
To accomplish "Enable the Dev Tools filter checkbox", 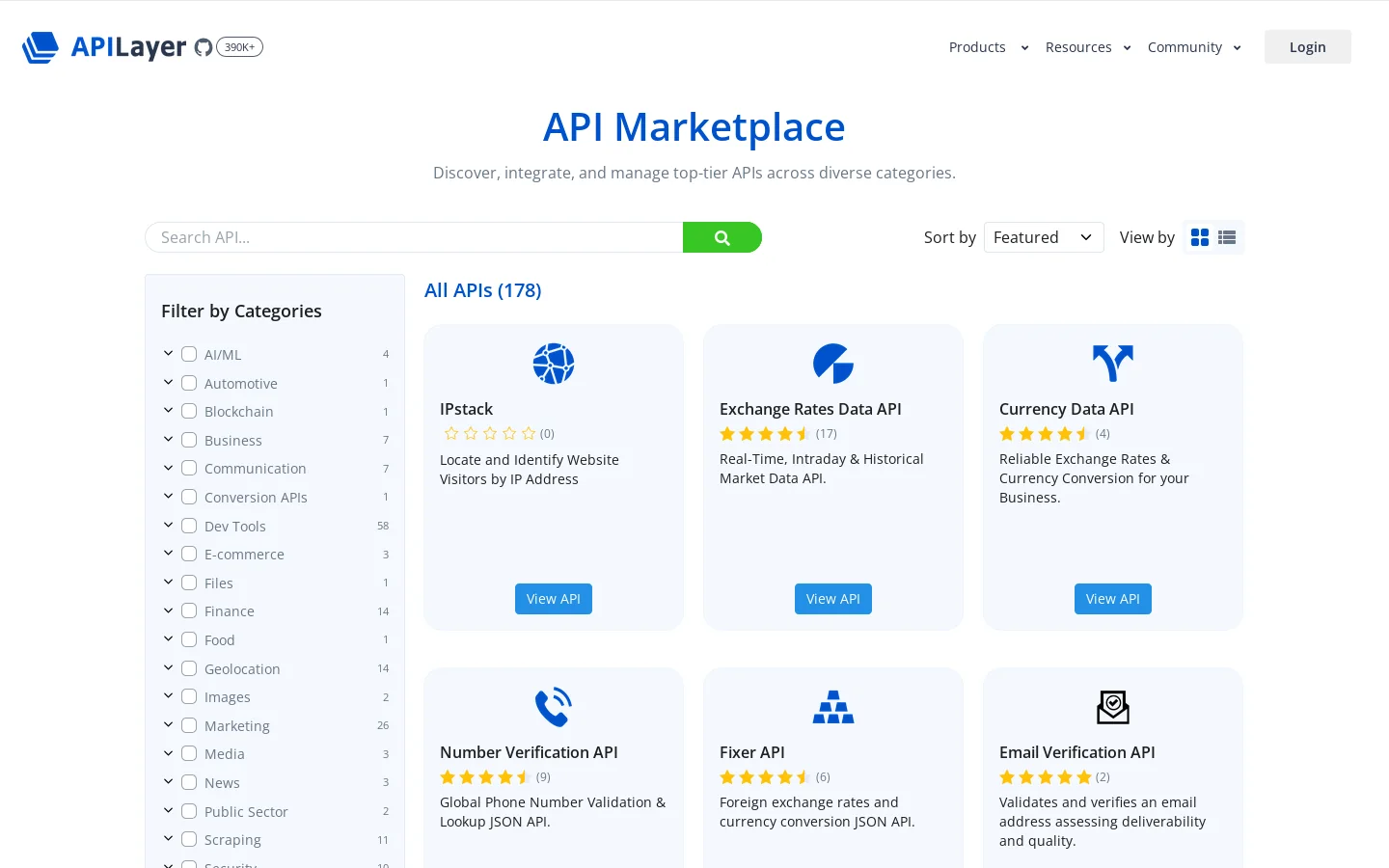I will 189,526.
